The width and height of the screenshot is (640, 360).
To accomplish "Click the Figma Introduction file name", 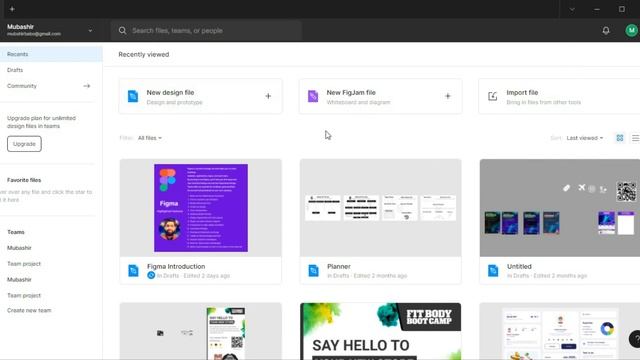I will 176,266.
